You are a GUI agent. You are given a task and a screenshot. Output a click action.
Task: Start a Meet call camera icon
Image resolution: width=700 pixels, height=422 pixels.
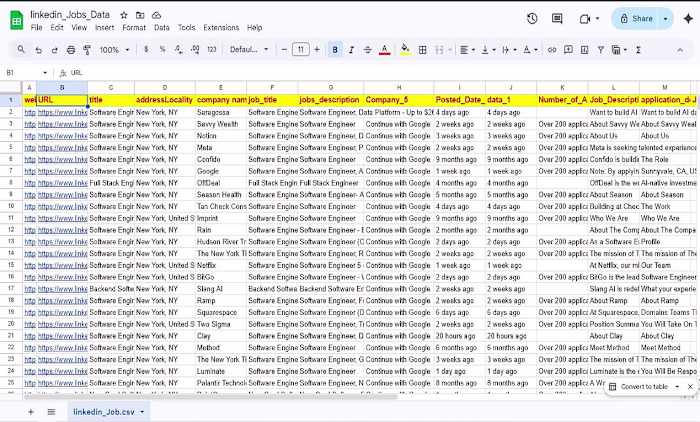(584, 19)
